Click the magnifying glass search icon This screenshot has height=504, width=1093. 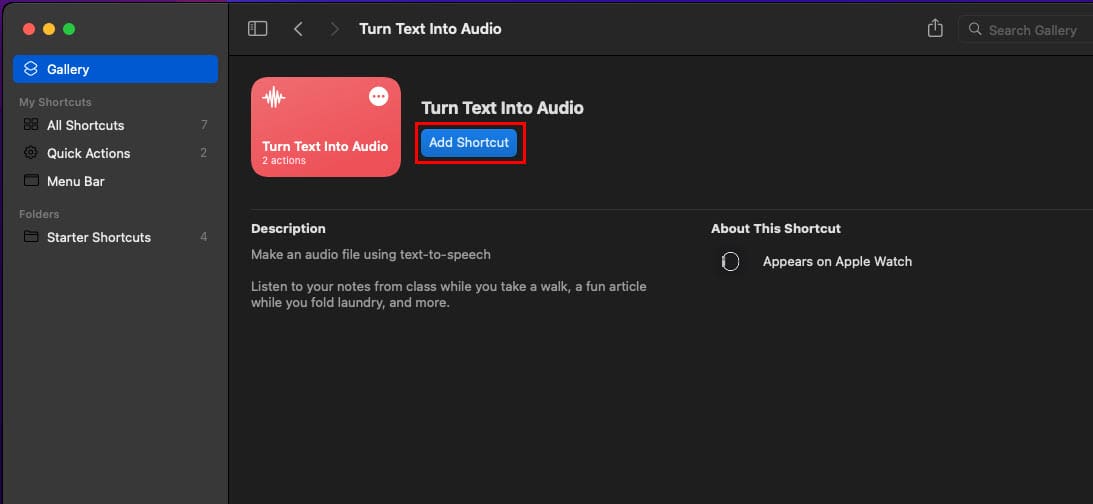click(976, 30)
